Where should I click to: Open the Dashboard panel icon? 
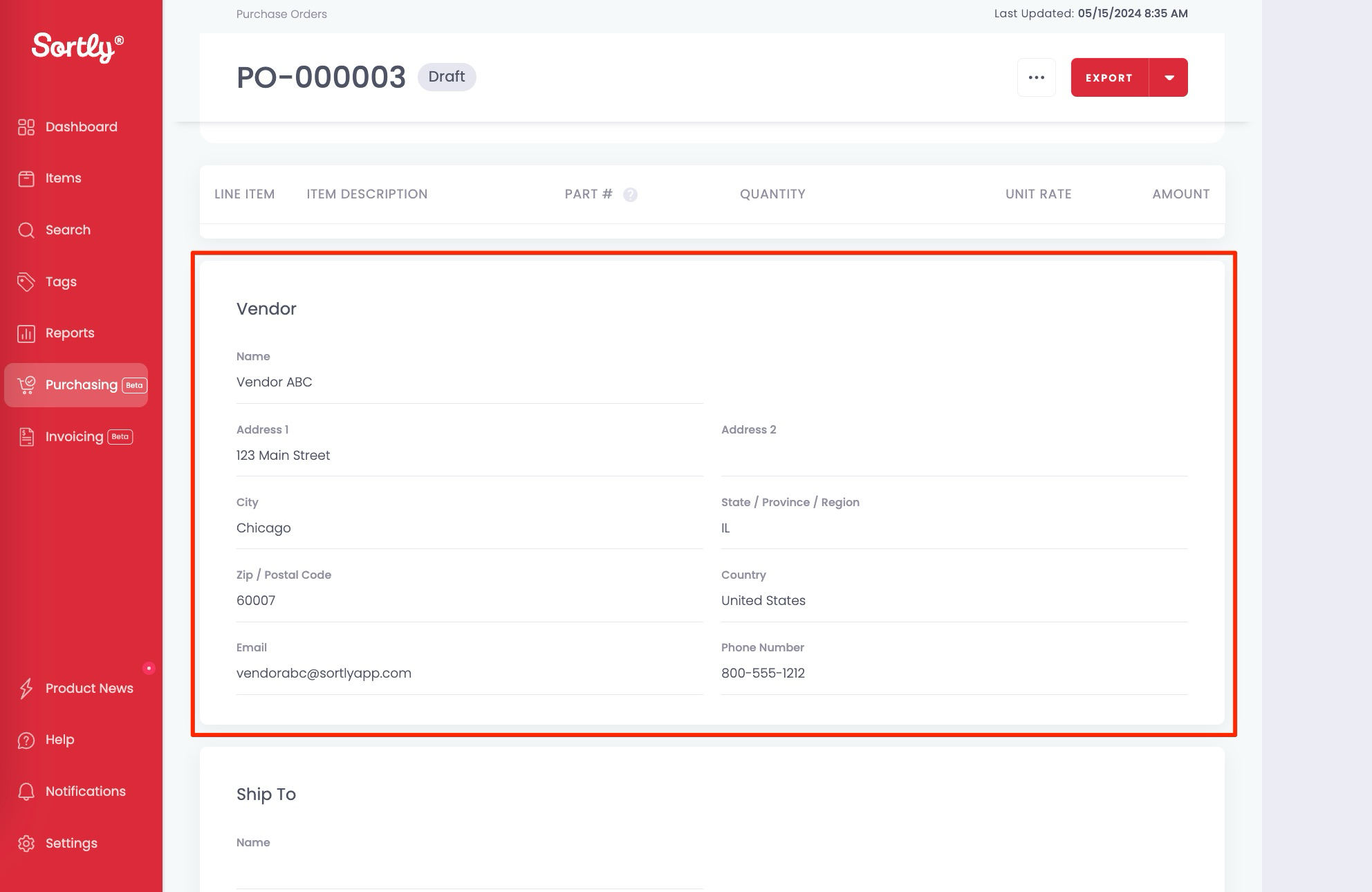[26, 127]
